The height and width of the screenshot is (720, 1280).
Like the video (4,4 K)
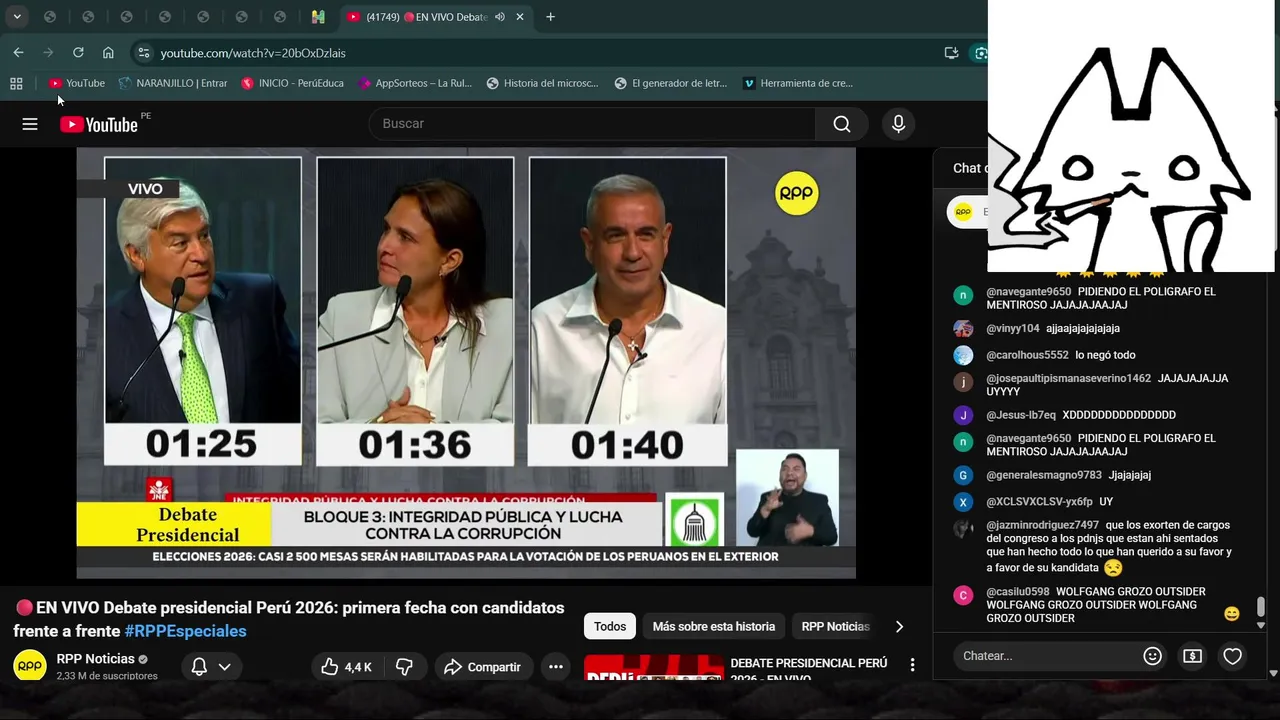coord(346,667)
